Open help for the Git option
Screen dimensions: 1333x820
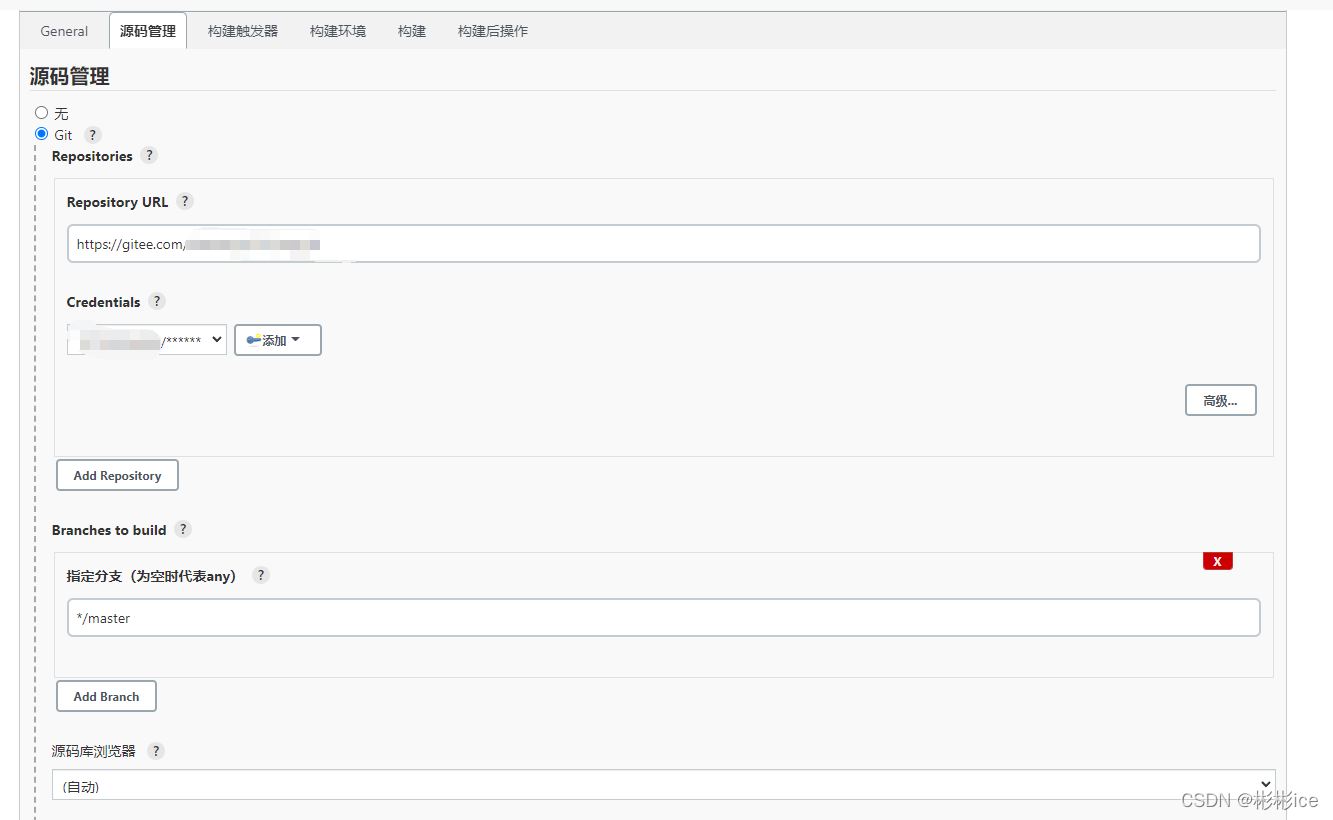(x=92, y=135)
